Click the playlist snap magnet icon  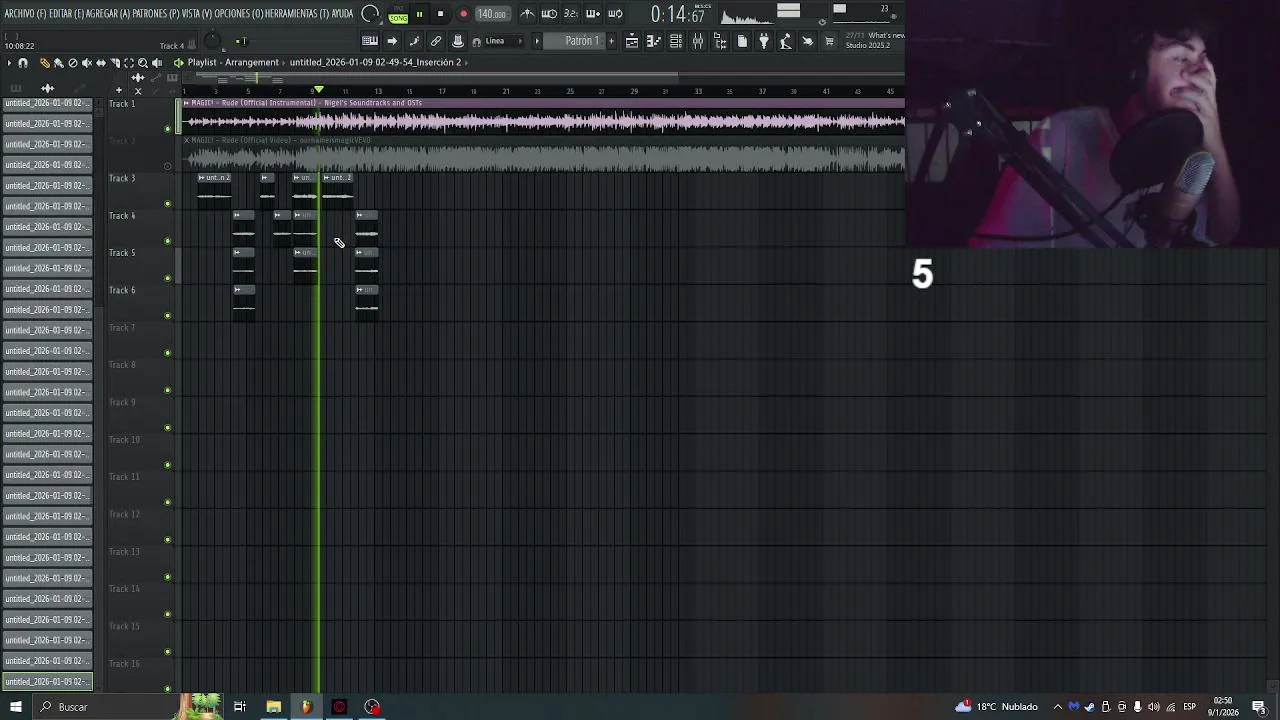(x=23, y=62)
